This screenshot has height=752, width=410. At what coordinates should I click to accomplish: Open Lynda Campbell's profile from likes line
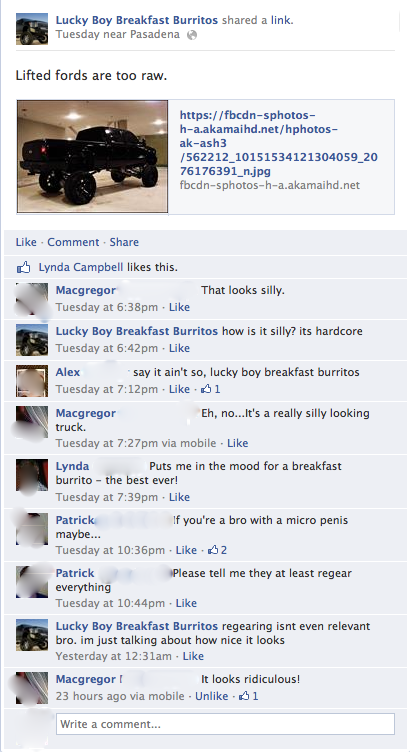tap(81, 268)
